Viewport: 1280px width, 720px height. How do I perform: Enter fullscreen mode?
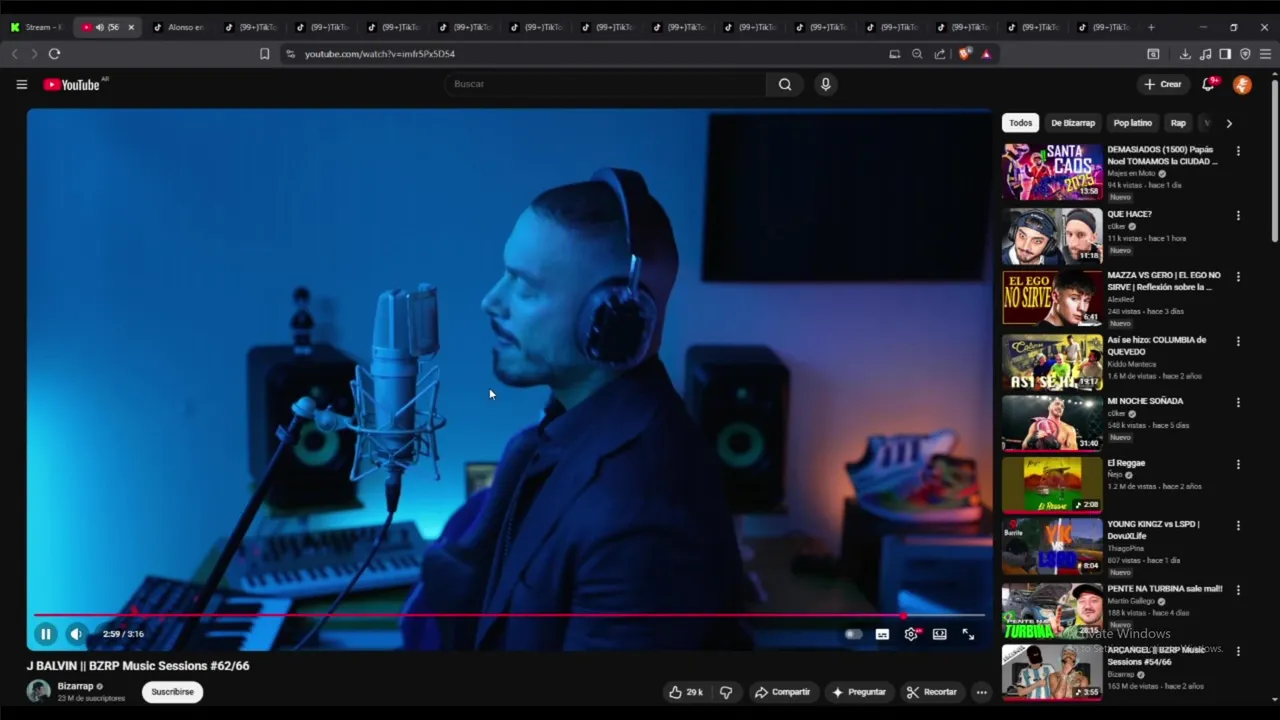[x=968, y=634]
